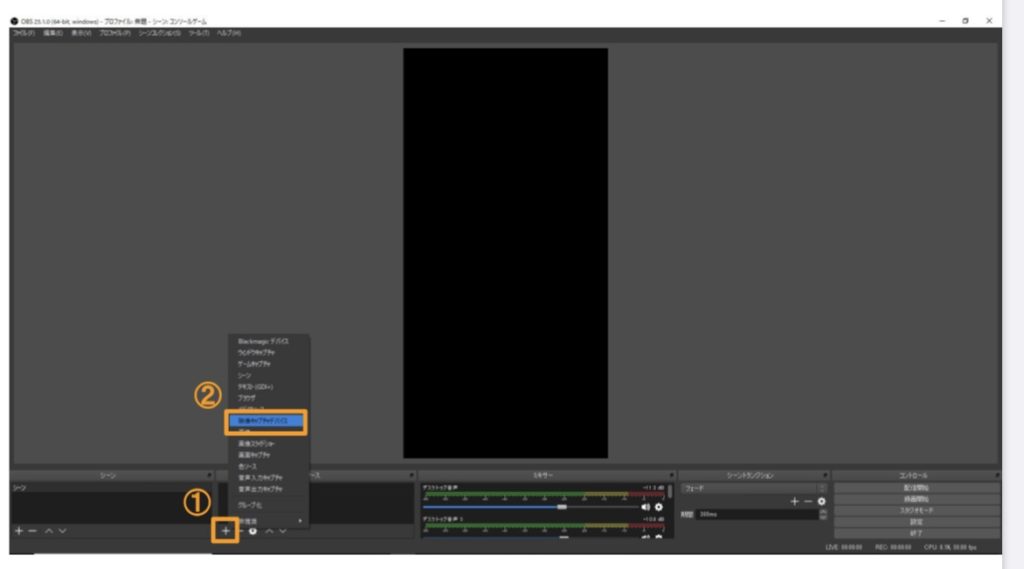Viewport: 1024px width, 569px height.
Task: Minimize the OBS window
Action: click(x=942, y=21)
